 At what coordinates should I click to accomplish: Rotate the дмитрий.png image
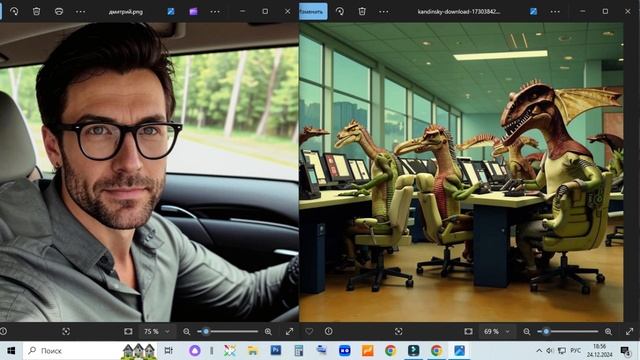14,11
